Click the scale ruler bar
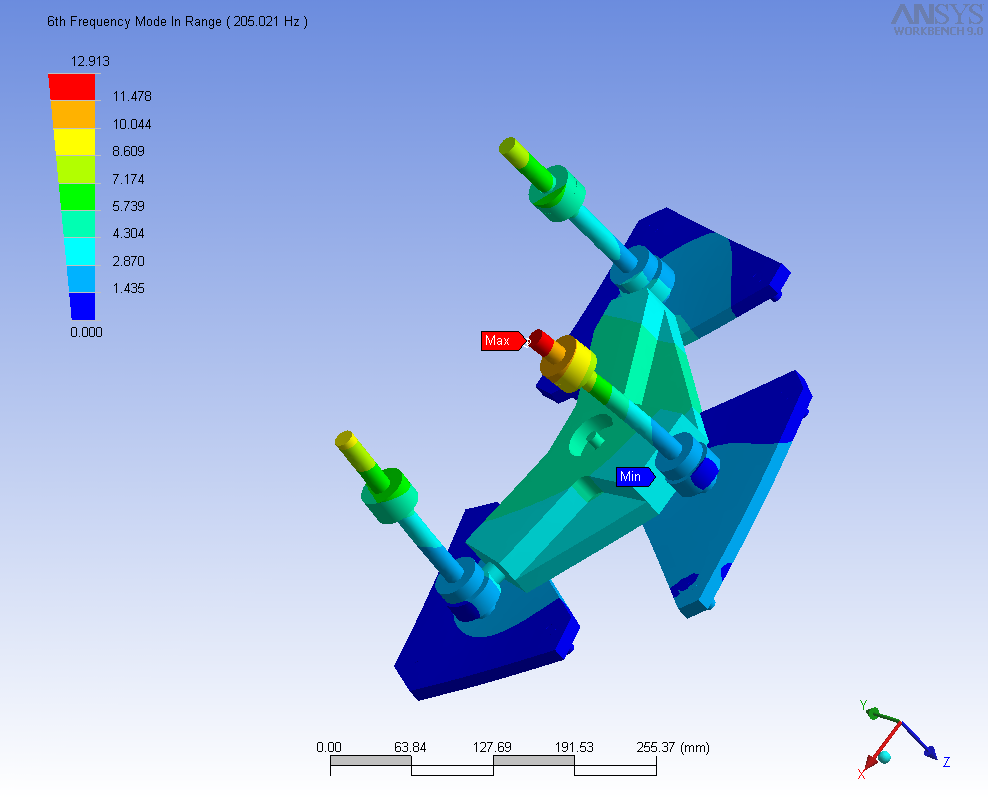The width and height of the screenshot is (988, 800). (493, 765)
